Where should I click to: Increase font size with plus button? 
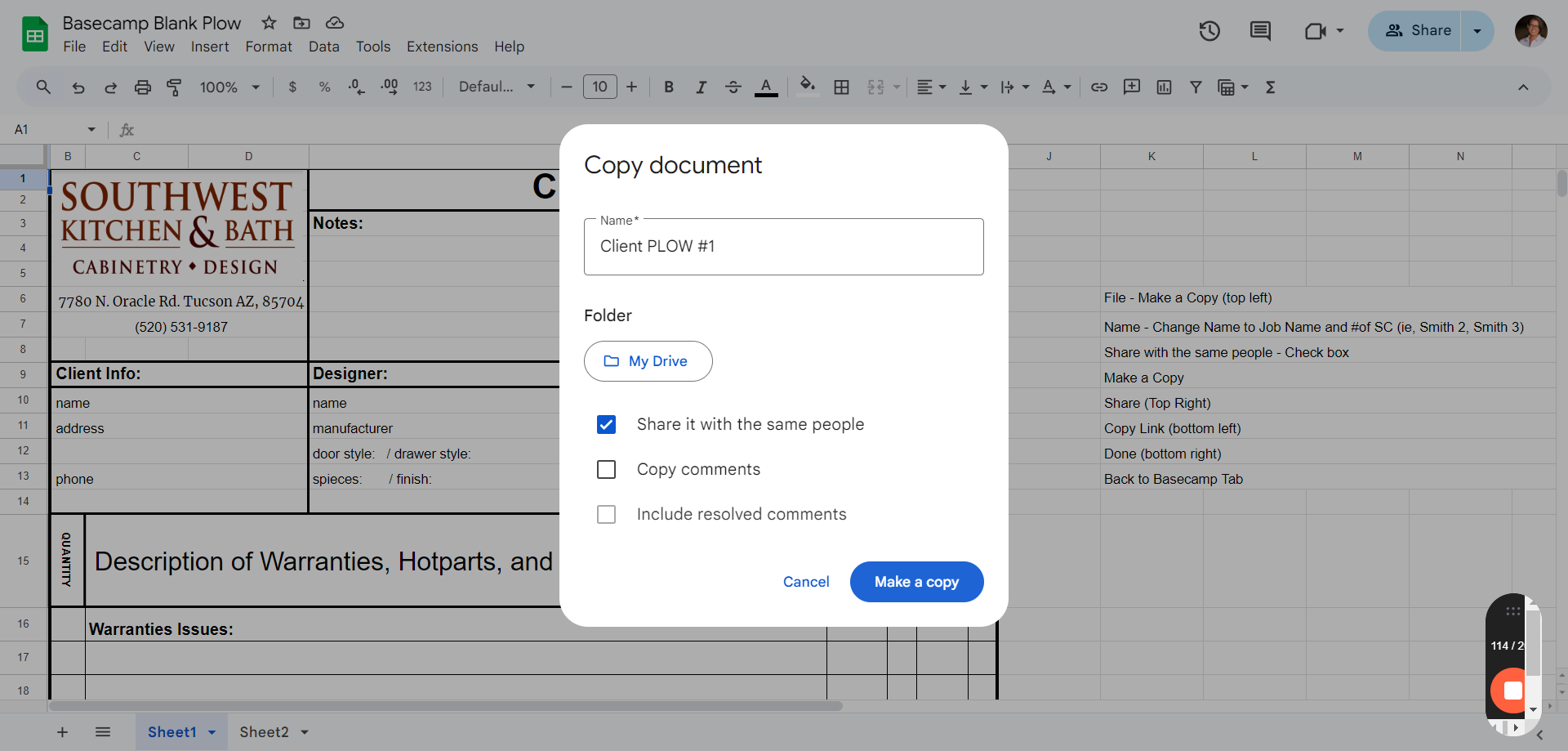pyautogui.click(x=631, y=87)
